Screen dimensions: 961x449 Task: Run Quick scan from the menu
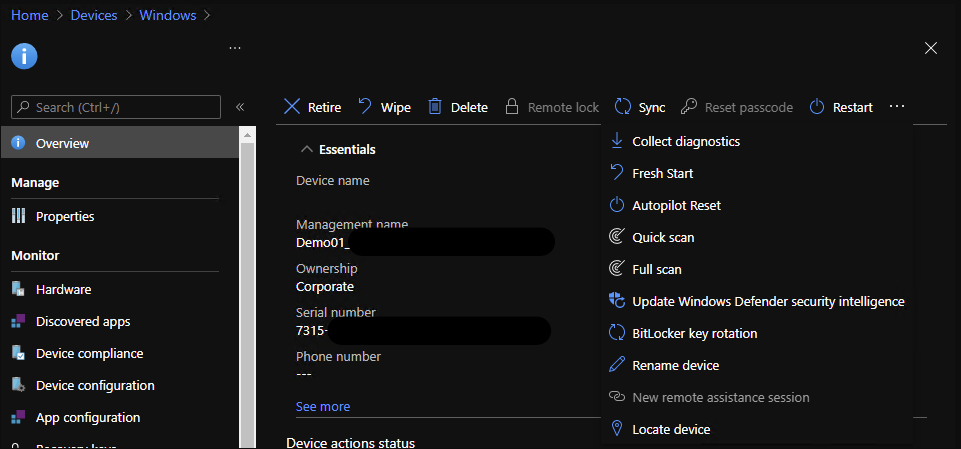click(663, 237)
